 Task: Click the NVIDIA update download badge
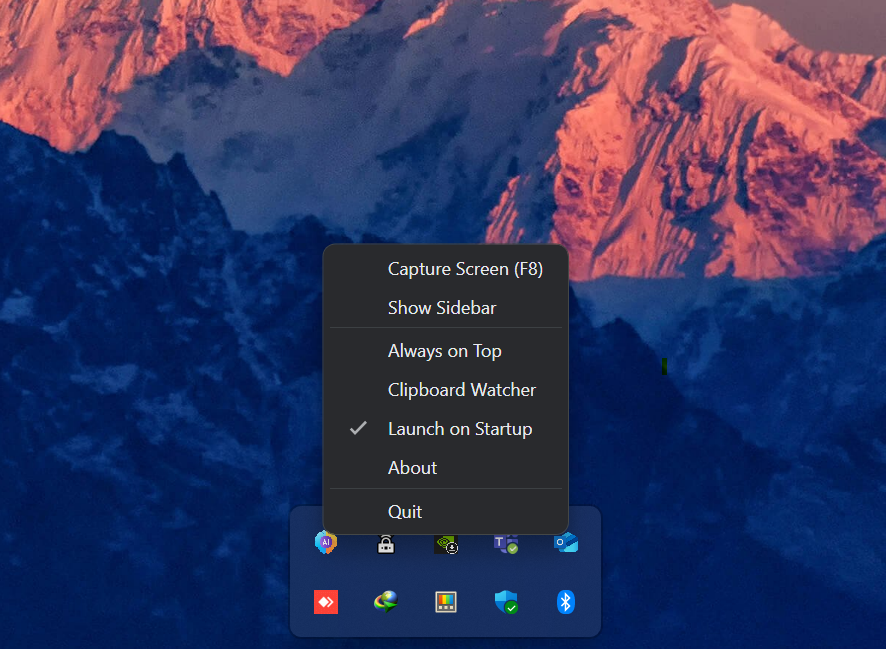tap(452, 550)
